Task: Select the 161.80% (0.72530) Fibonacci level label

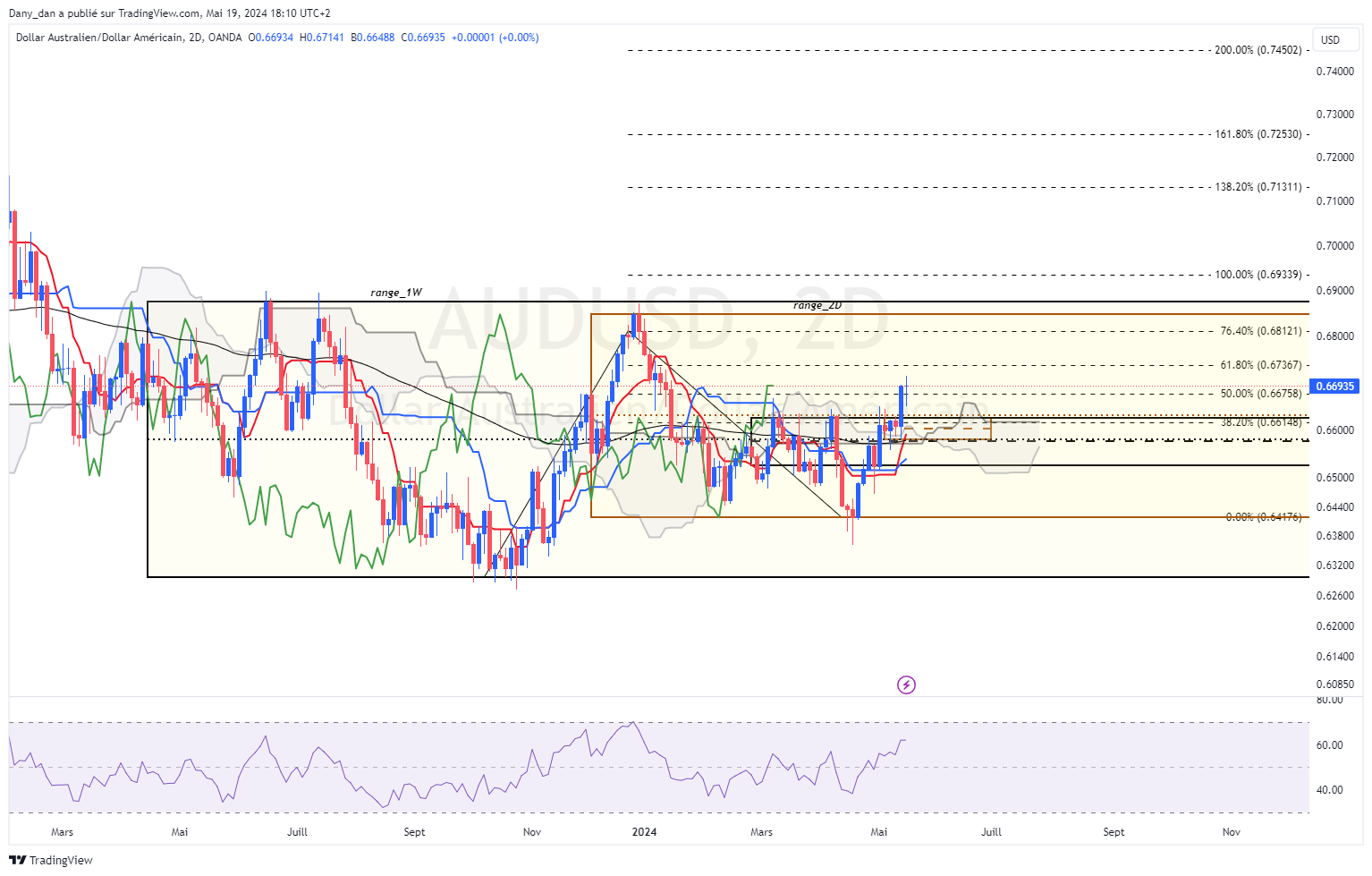Action: point(1258,134)
